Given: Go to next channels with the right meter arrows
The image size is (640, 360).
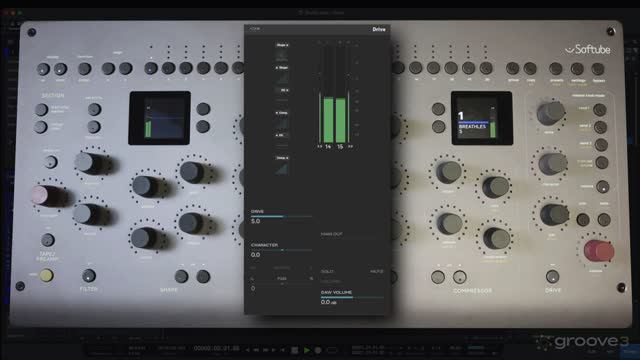Looking at the screenshot, I should tap(350, 146).
